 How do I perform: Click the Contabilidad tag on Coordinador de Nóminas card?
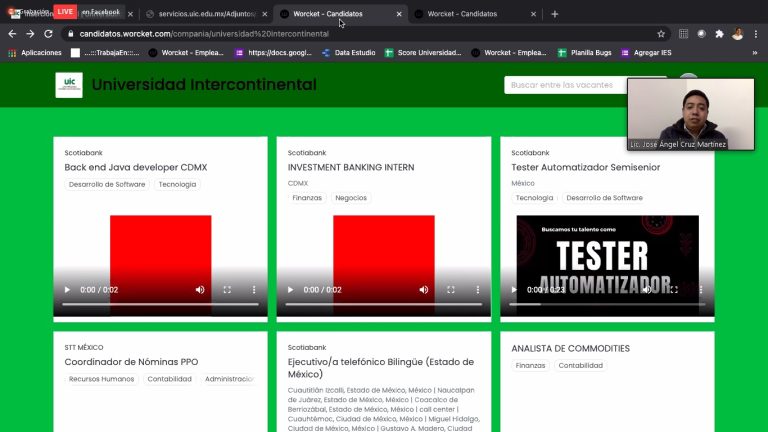pyautogui.click(x=169, y=379)
